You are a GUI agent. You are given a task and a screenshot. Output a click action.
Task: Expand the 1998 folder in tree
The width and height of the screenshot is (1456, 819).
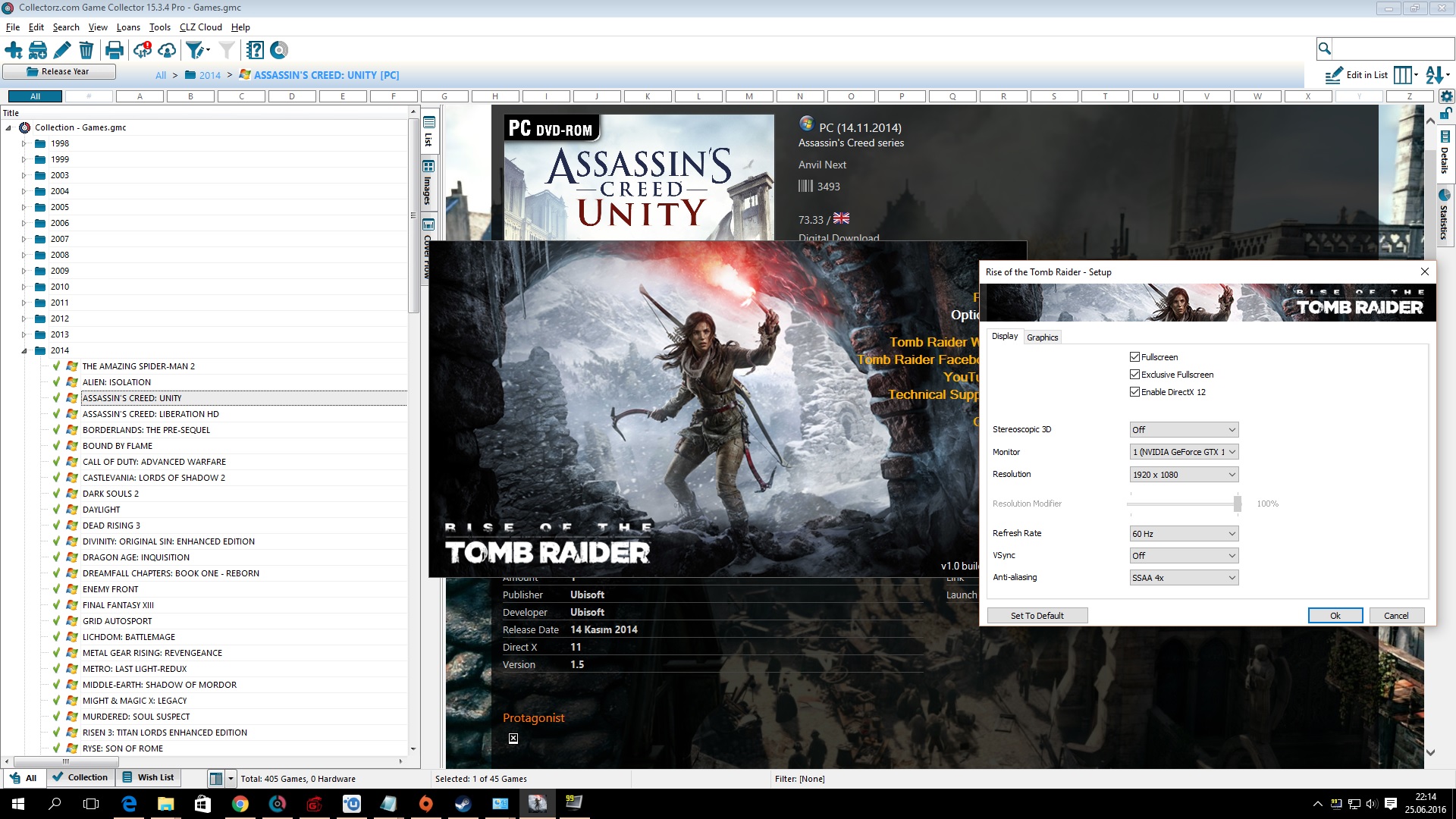pos(24,143)
